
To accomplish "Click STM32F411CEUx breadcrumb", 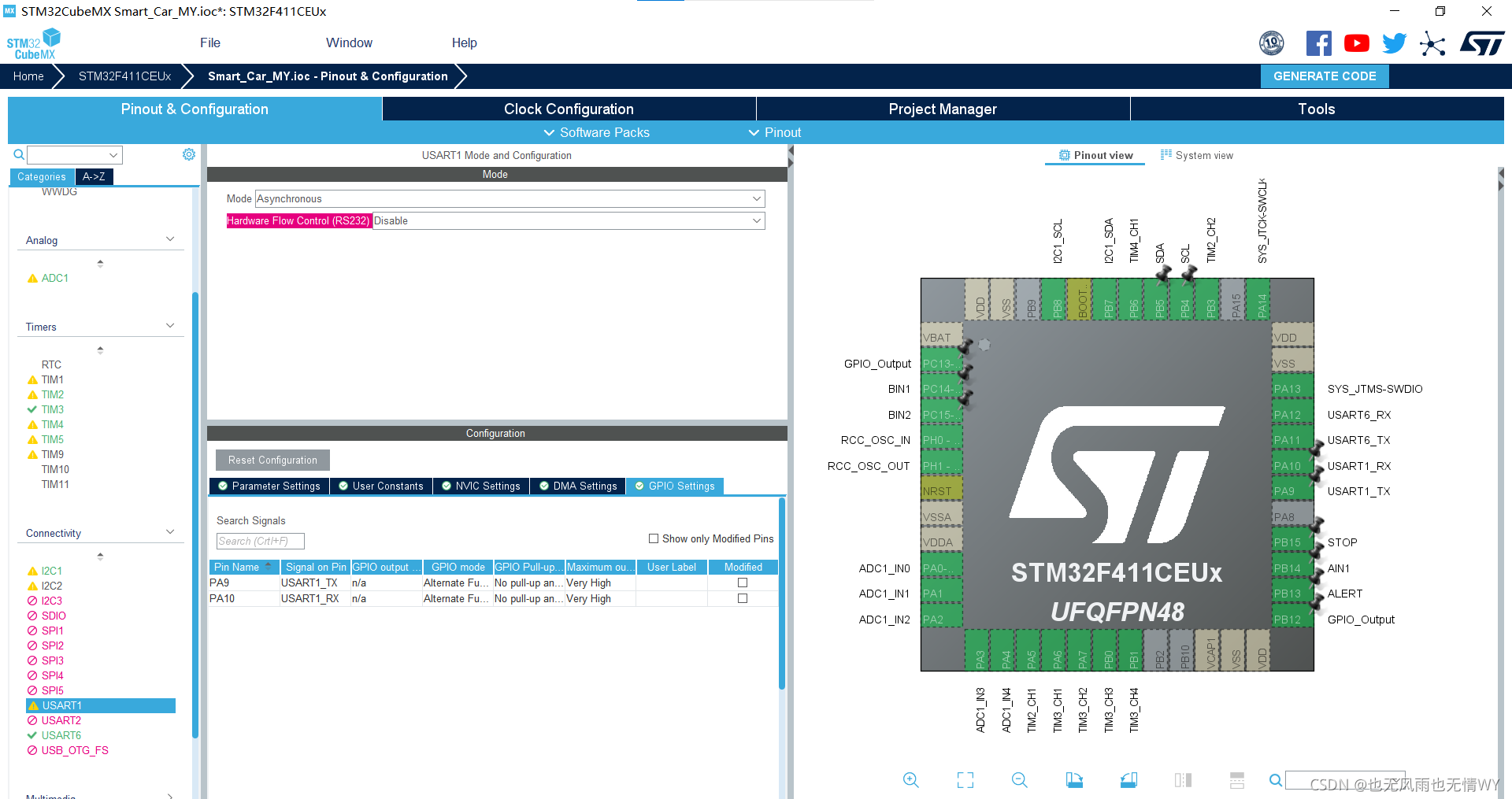I will (124, 76).
